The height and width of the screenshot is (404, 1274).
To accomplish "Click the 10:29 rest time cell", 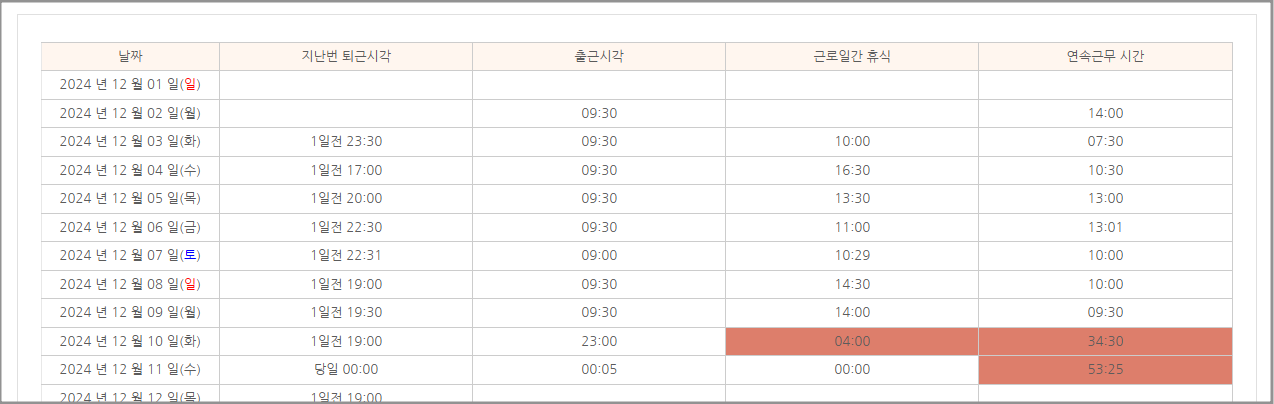I will click(852, 256).
